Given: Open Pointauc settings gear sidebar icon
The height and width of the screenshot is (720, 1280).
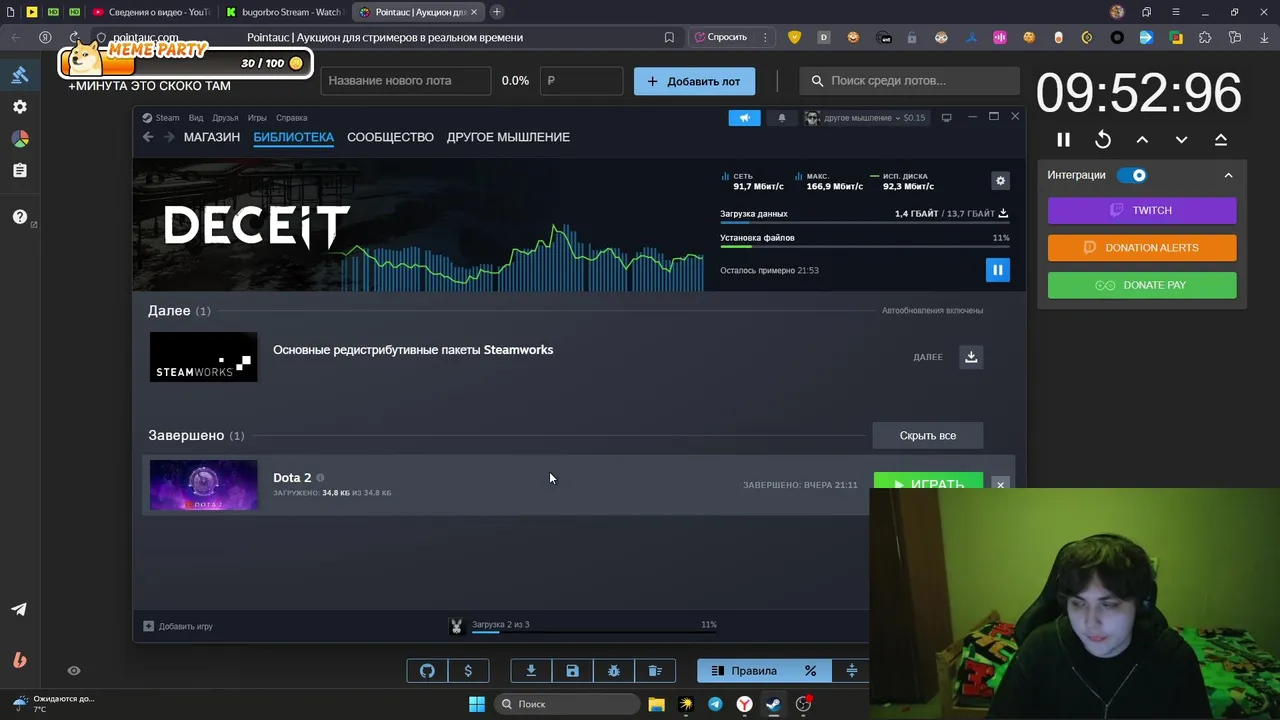Looking at the screenshot, I should click(20, 107).
